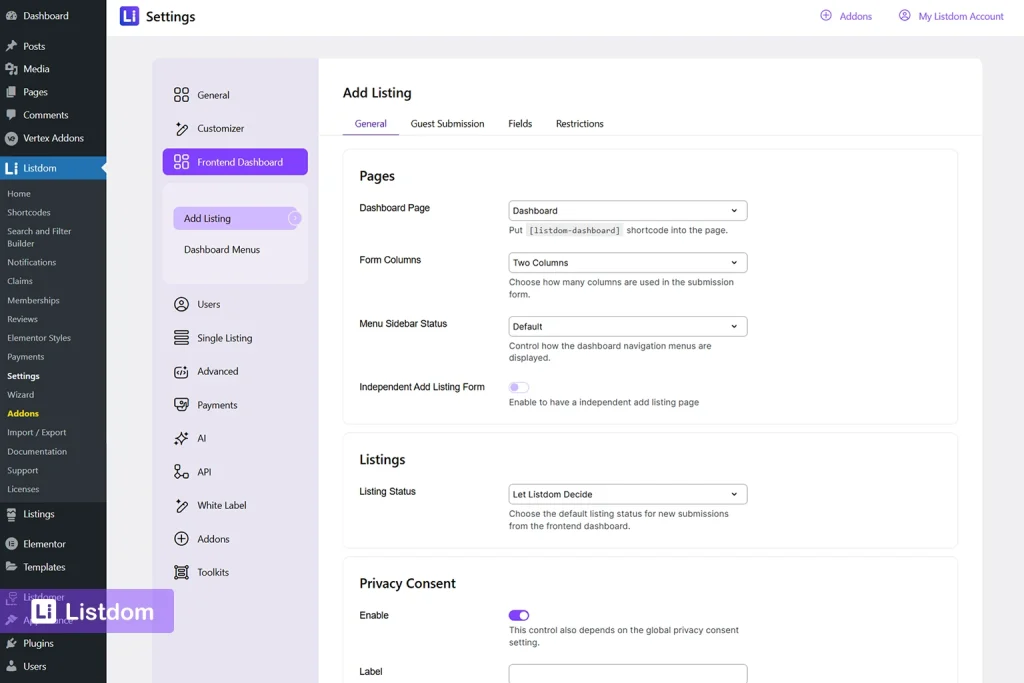Open the Listing Status dropdown

coord(627,493)
